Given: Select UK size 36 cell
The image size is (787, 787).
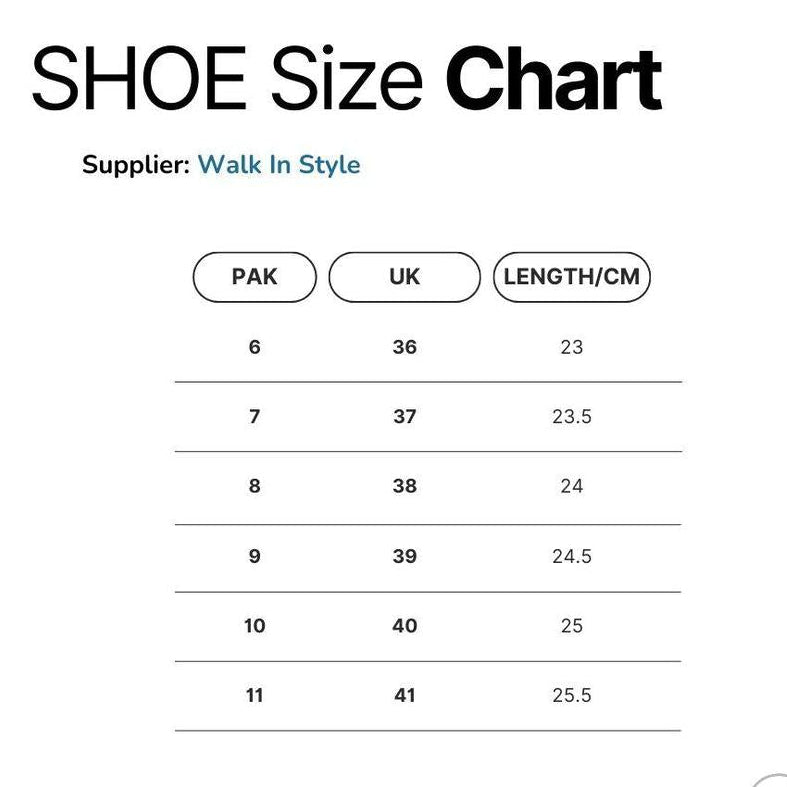Looking at the screenshot, I should [x=404, y=347].
